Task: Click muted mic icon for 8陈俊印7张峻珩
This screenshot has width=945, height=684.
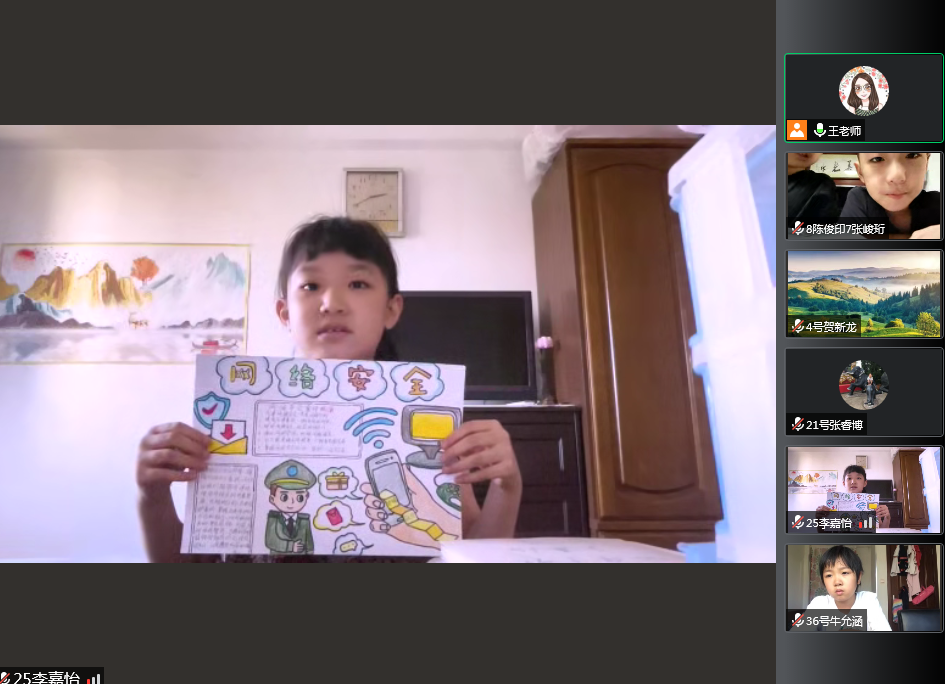Action: tap(797, 228)
